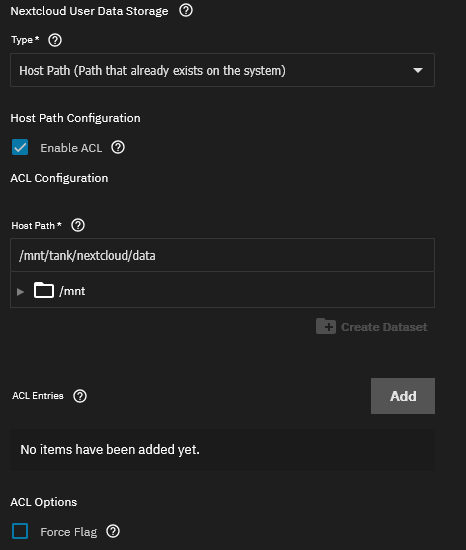Click the Create Dataset button
Screen dimensions: 466x550
click(x=372, y=327)
